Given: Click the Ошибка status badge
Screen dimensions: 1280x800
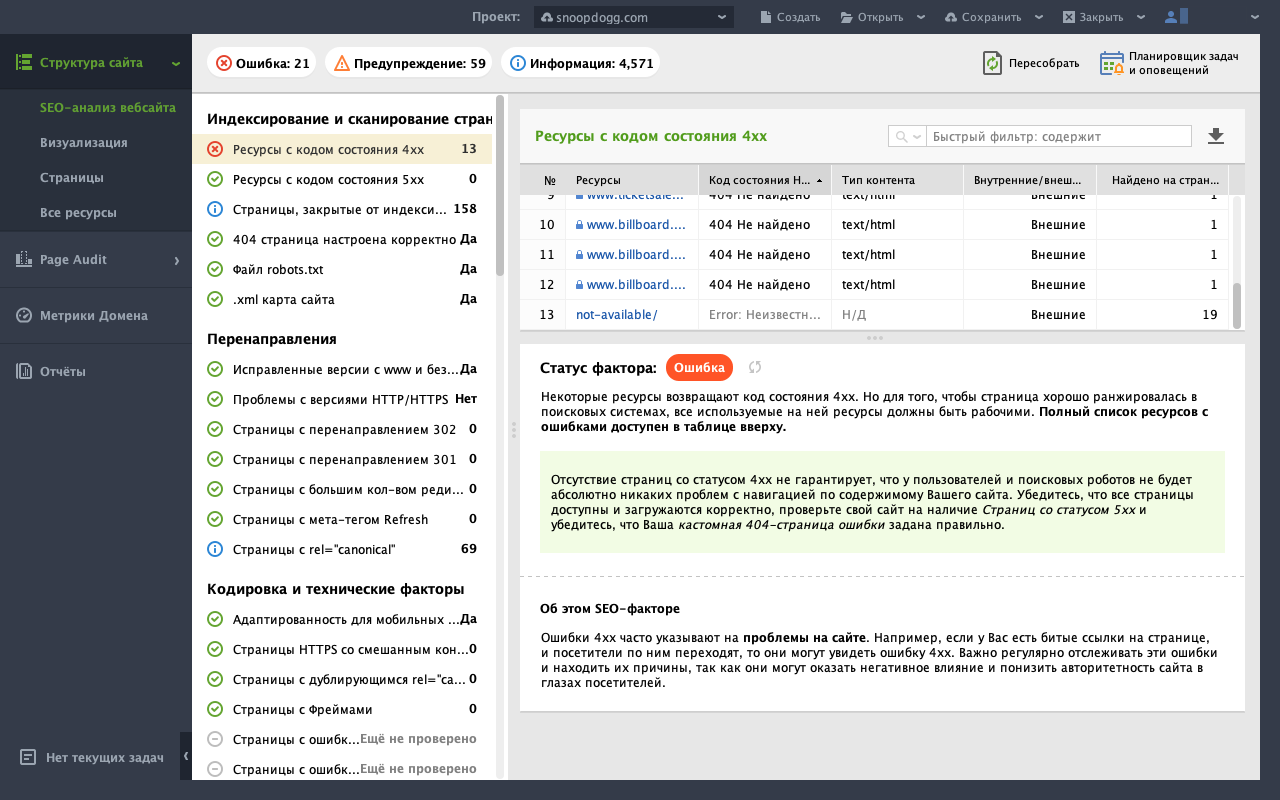Looking at the screenshot, I should point(699,368).
